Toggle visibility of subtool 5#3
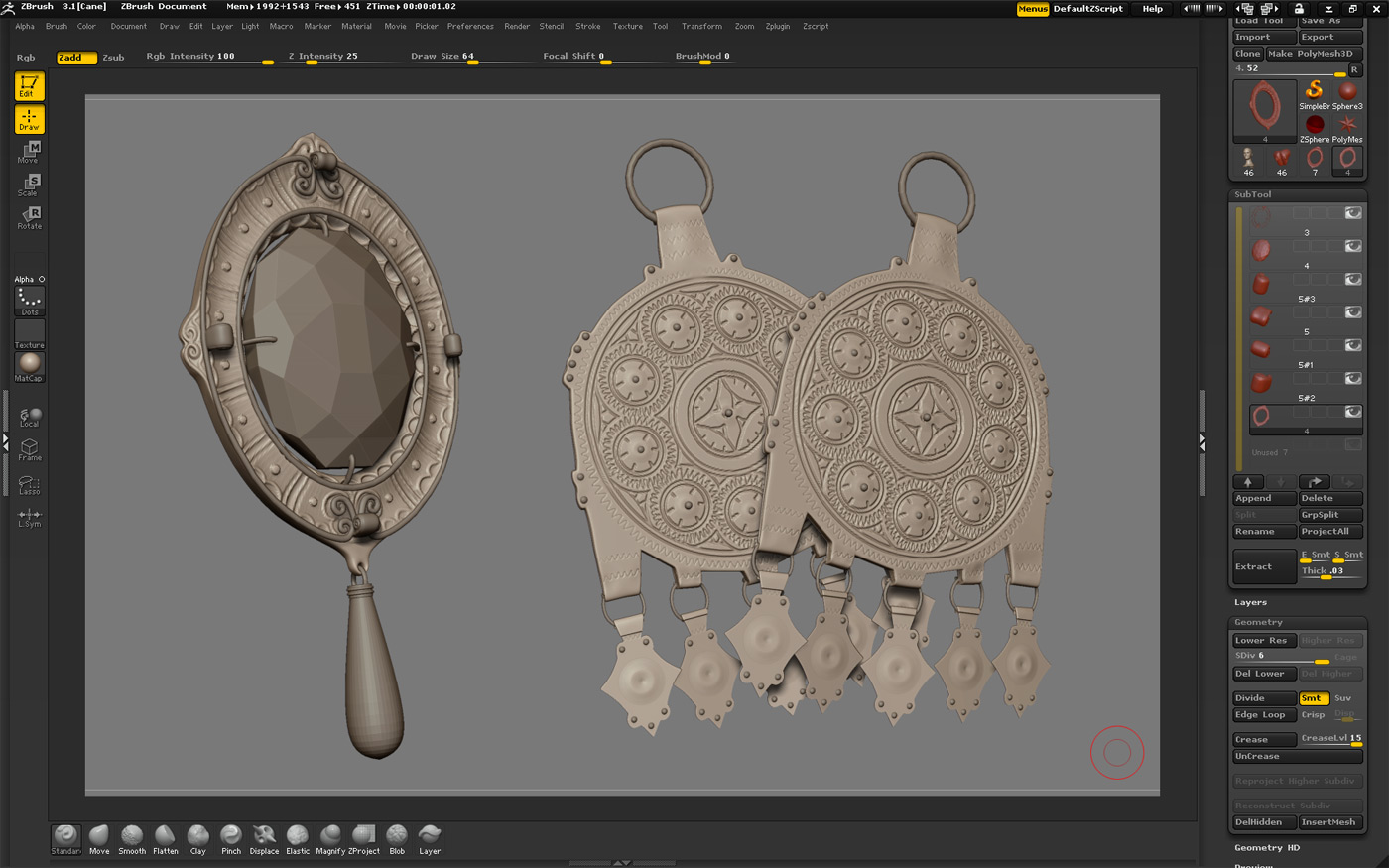Image resolution: width=1389 pixels, height=868 pixels. tap(1353, 279)
